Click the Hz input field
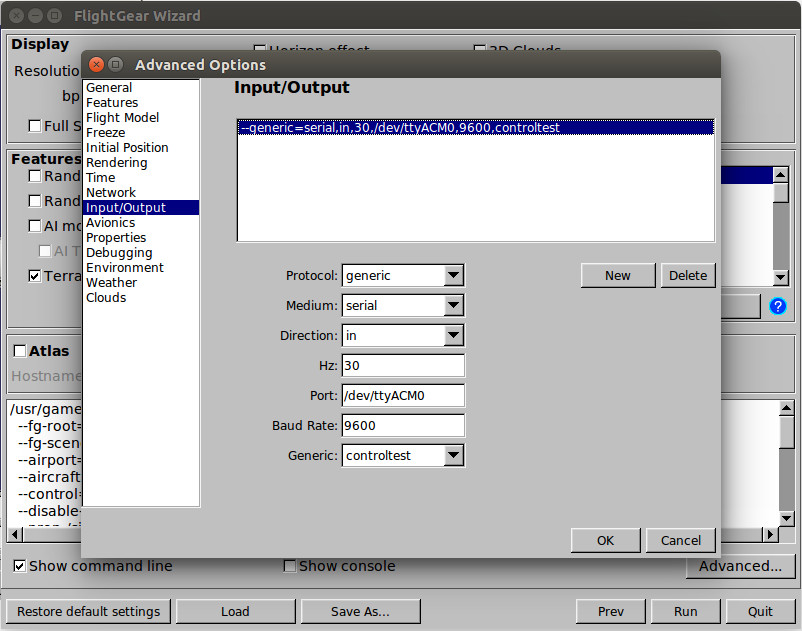The height and width of the screenshot is (631, 802). (x=403, y=366)
